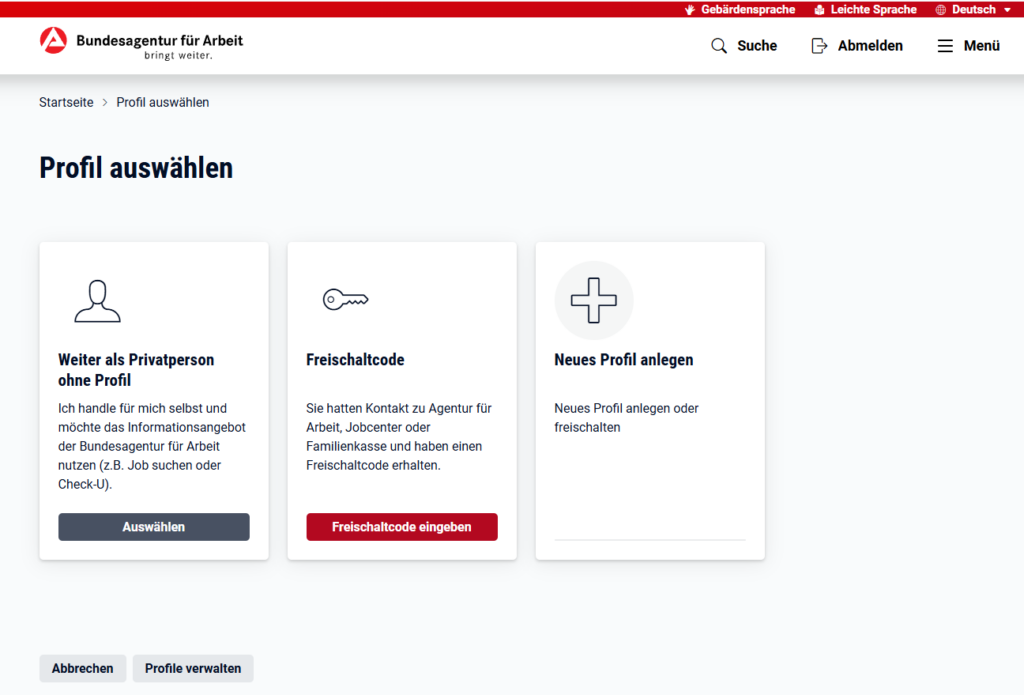
Task: Expand the Deutsch language dropdown arrow
Action: point(1007,10)
